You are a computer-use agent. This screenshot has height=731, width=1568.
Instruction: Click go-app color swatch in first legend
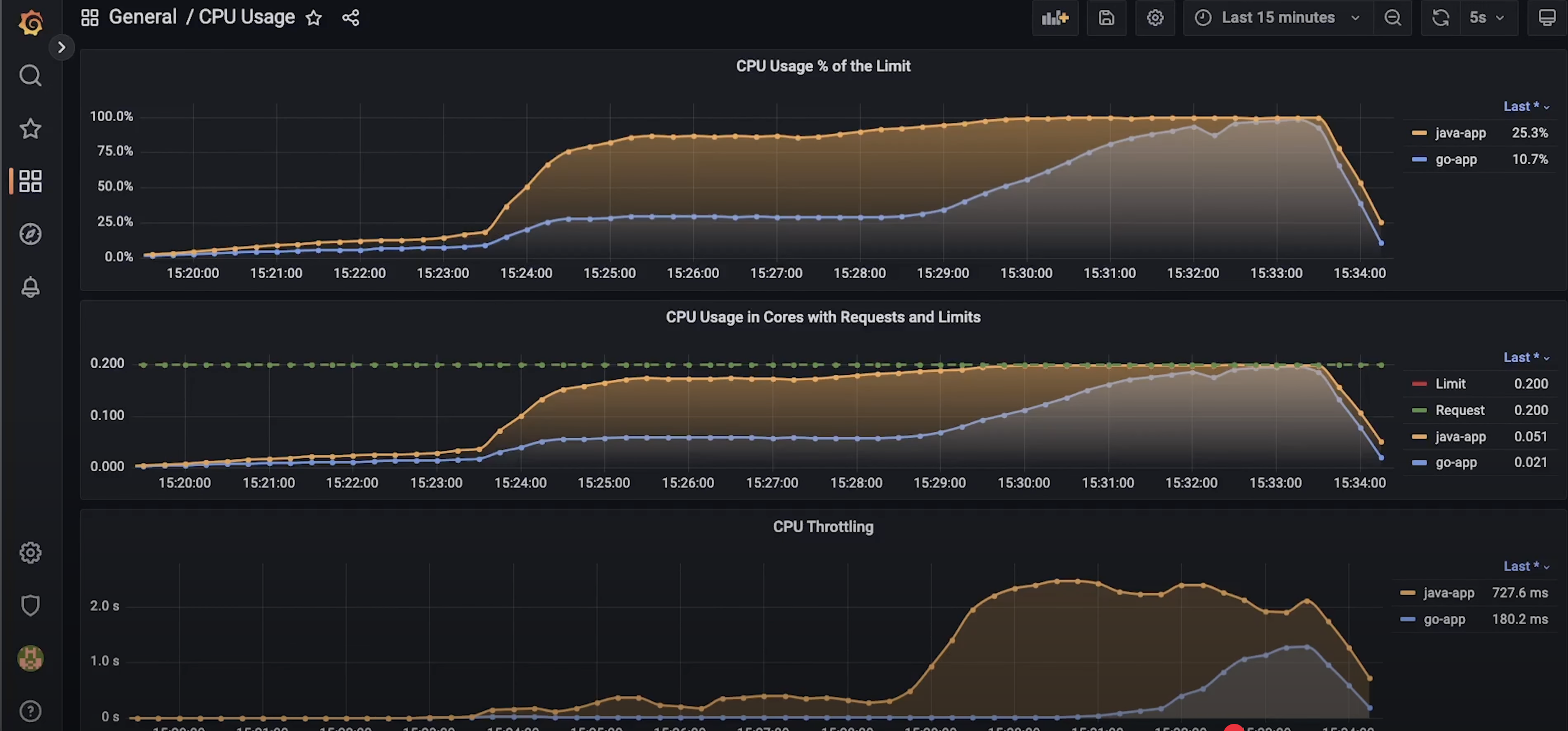click(1419, 160)
